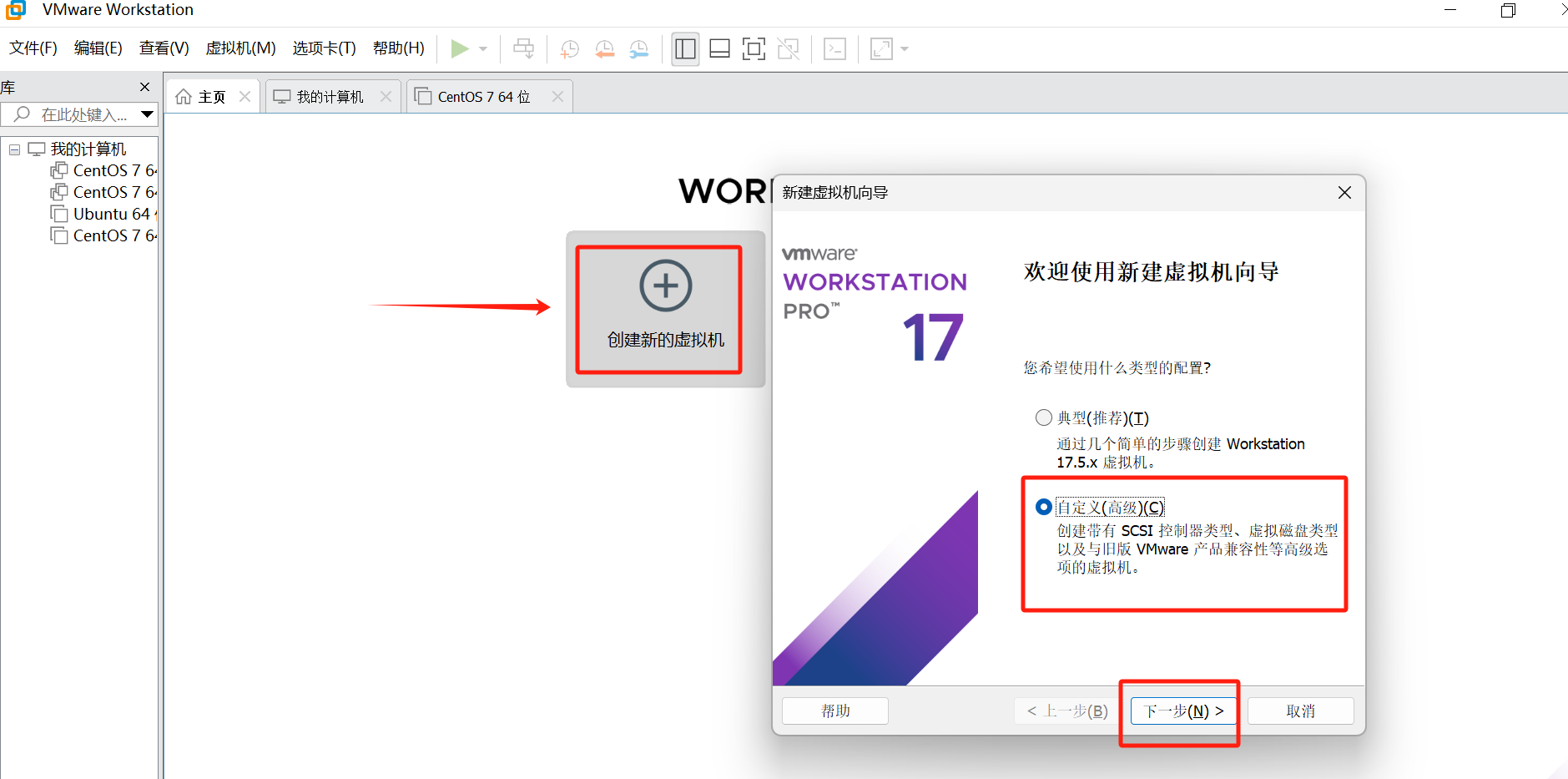This screenshot has height=779, width=1568.
Task: Select the 自定义(高级) radio option
Action: tap(1044, 507)
